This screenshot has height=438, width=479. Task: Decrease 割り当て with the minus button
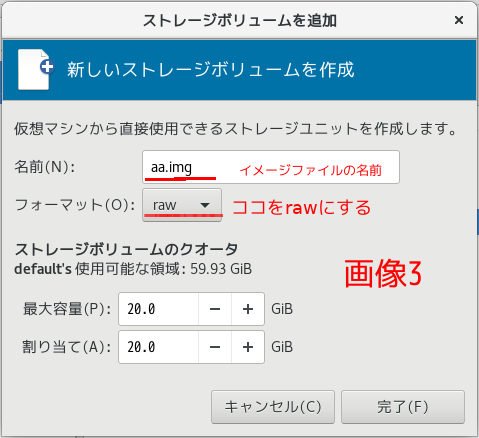pos(215,347)
